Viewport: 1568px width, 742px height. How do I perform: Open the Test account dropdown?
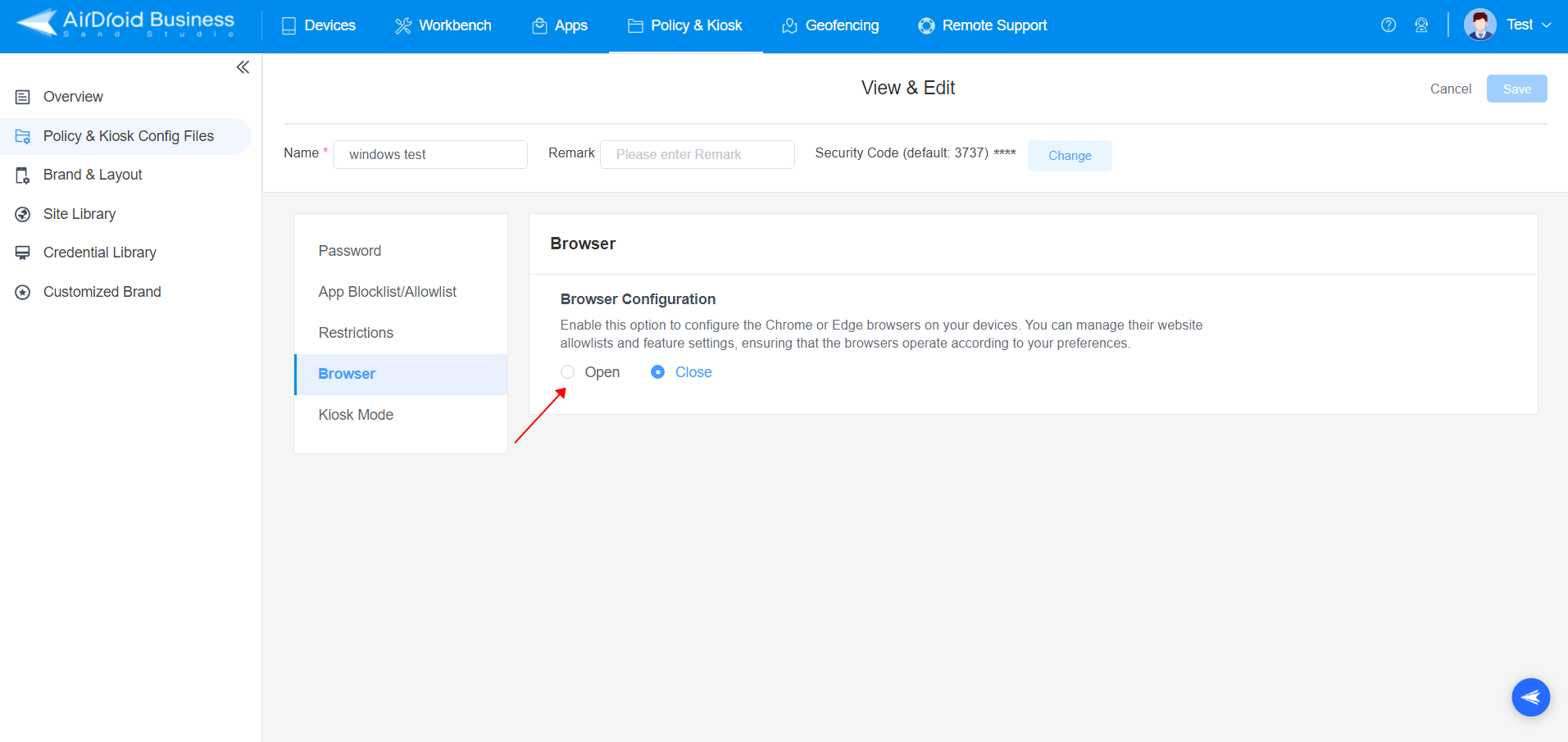pos(1526,25)
